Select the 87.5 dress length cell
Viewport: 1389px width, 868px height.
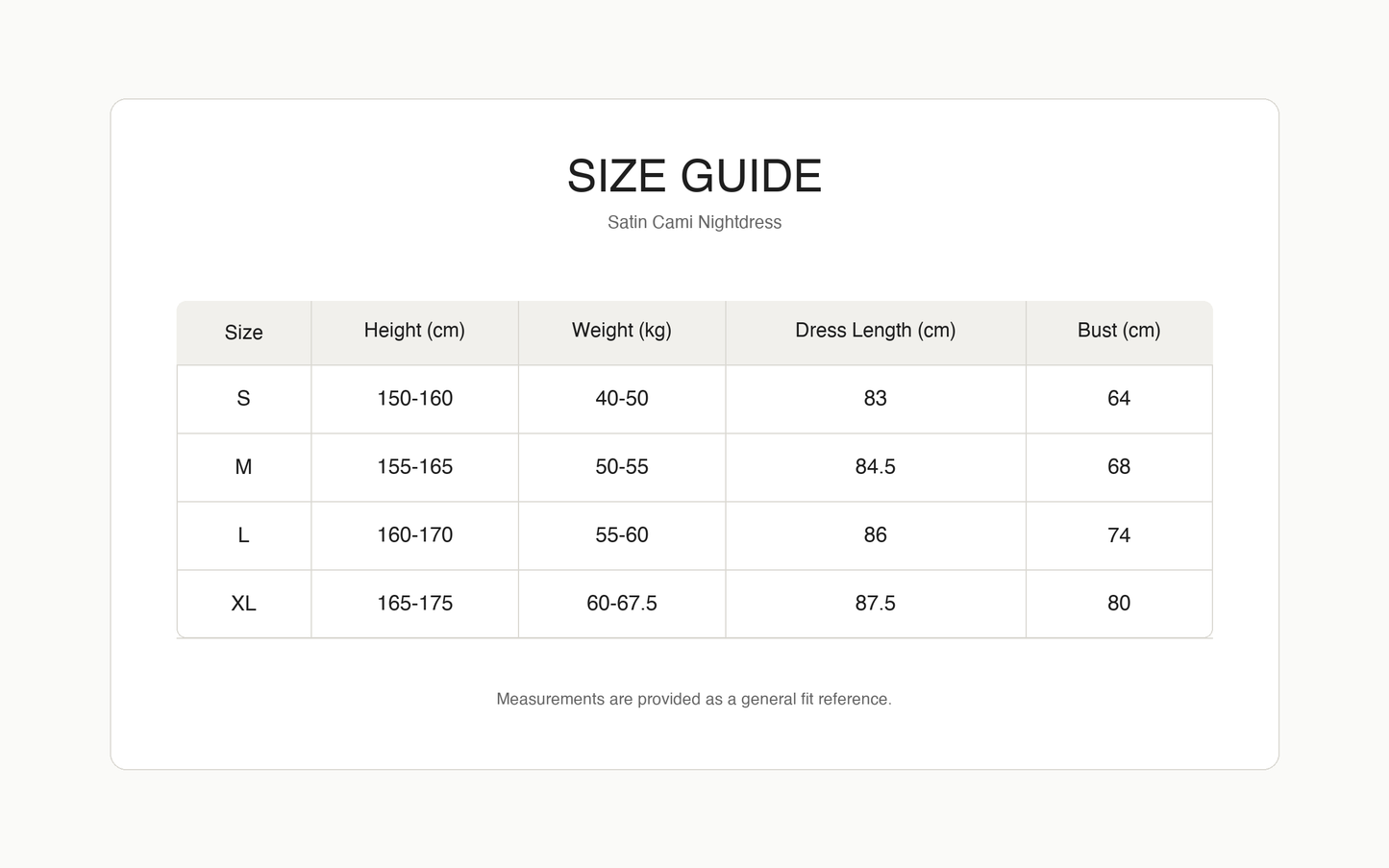pos(876,604)
